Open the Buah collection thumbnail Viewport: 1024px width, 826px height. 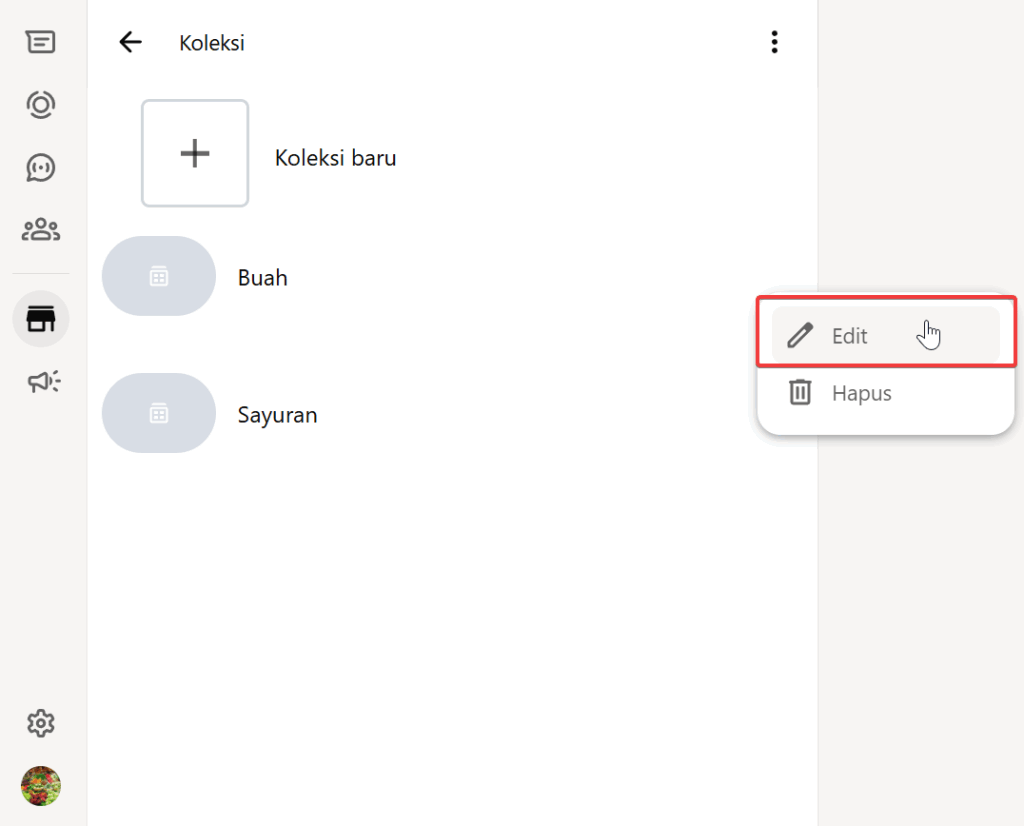click(159, 277)
